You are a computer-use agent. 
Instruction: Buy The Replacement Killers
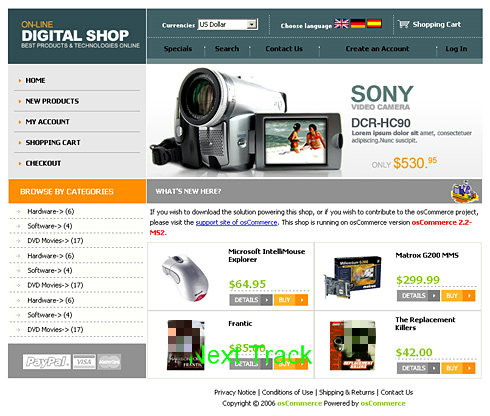(458, 368)
